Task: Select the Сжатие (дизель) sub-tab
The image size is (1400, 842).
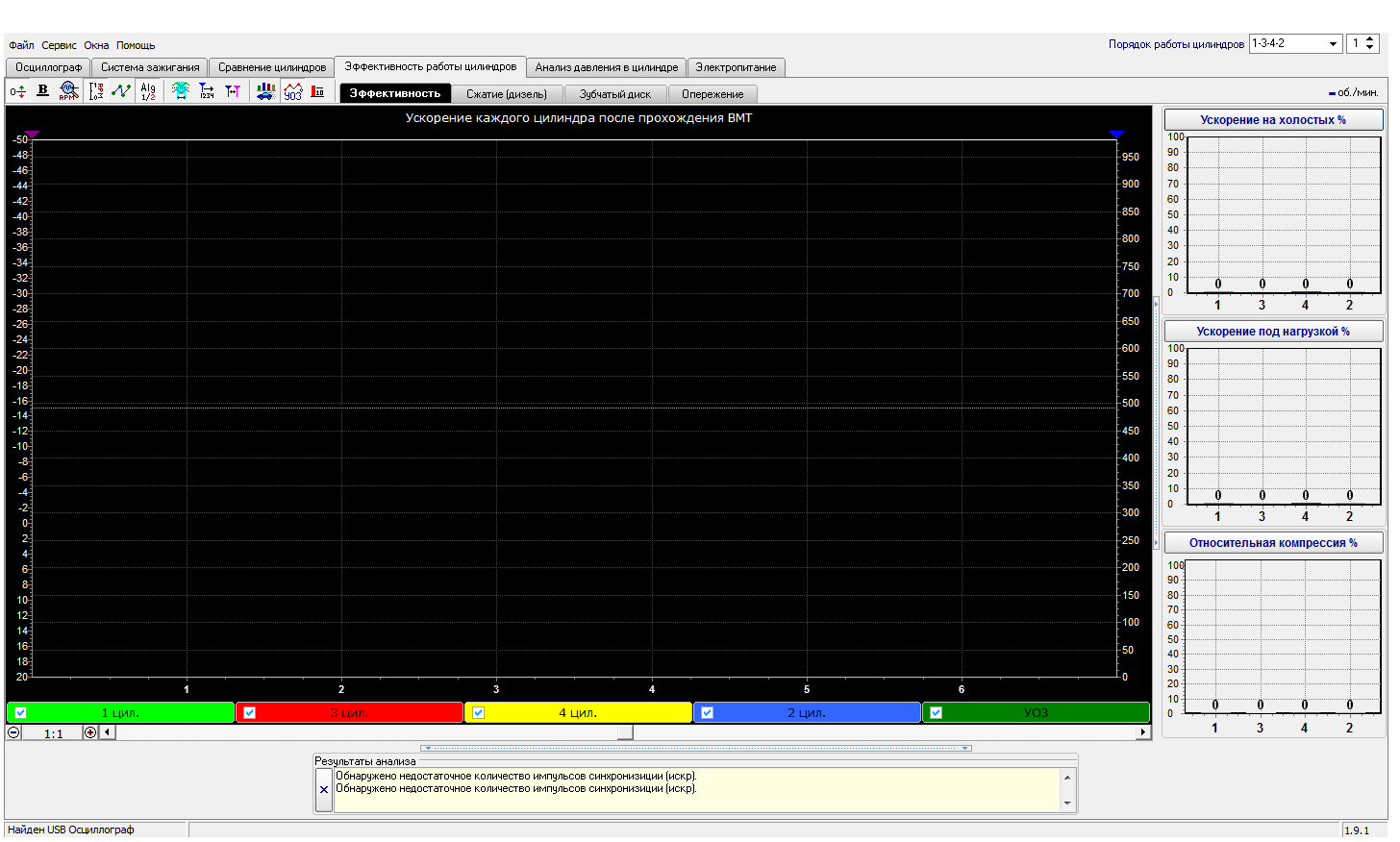Action: [507, 94]
